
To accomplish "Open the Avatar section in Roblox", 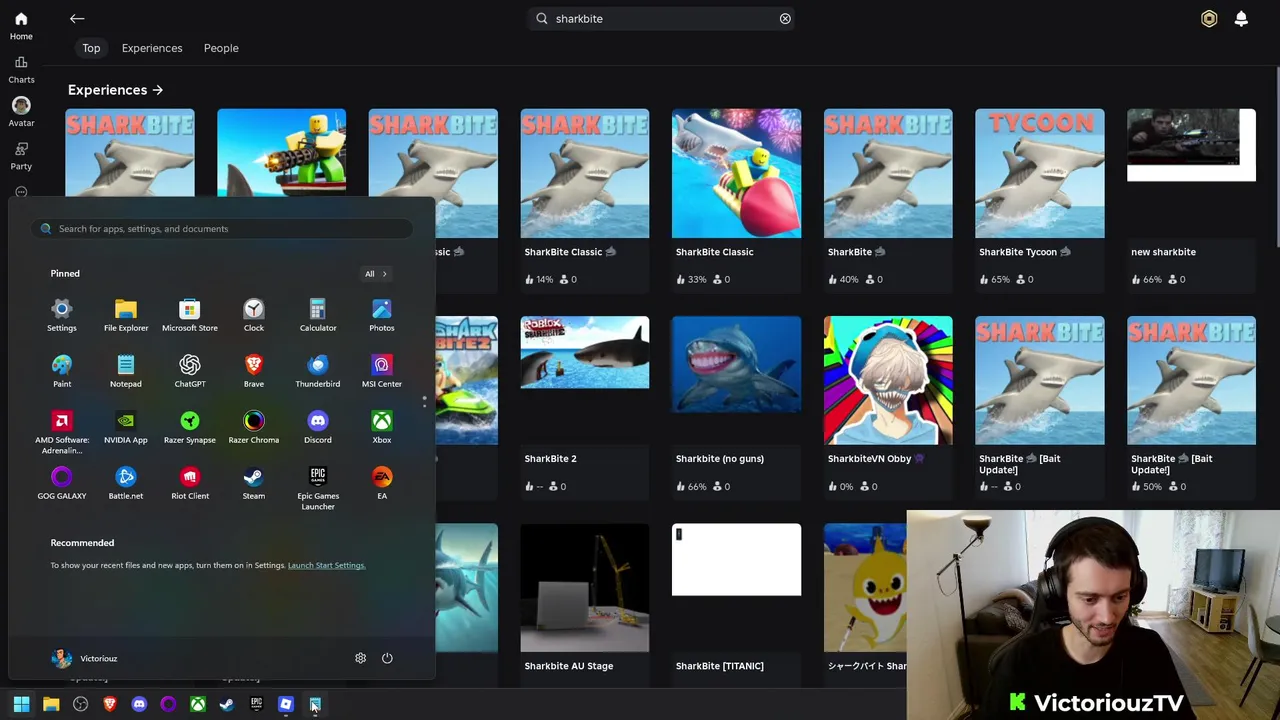I will pyautogui.click(x=21, y=112).
